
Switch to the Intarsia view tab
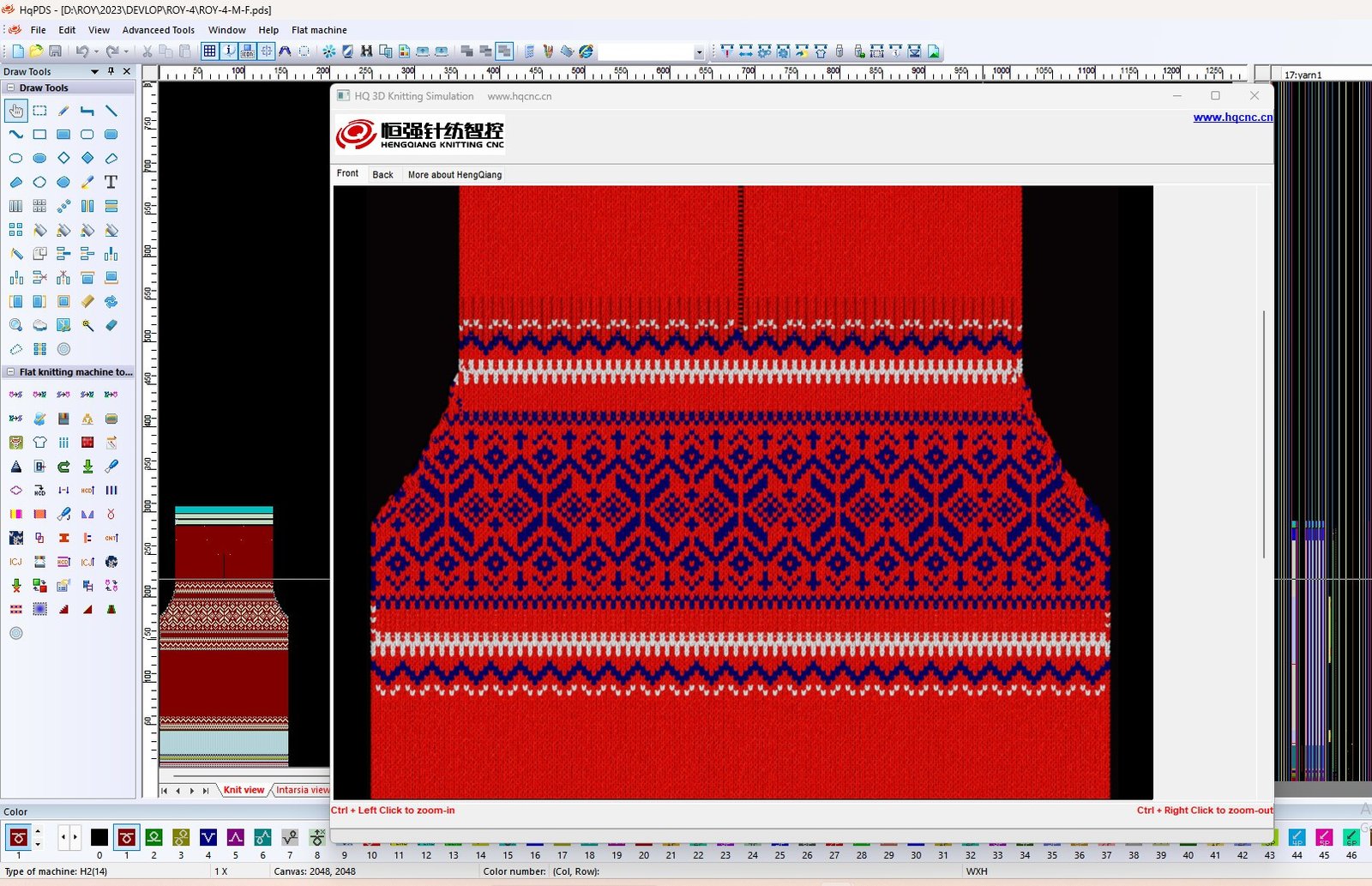[x=302, y=790]
